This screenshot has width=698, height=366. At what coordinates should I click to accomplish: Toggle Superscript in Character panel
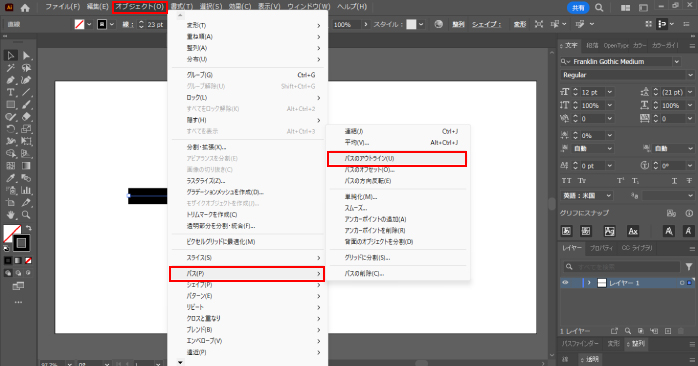[x=621, y=181]
